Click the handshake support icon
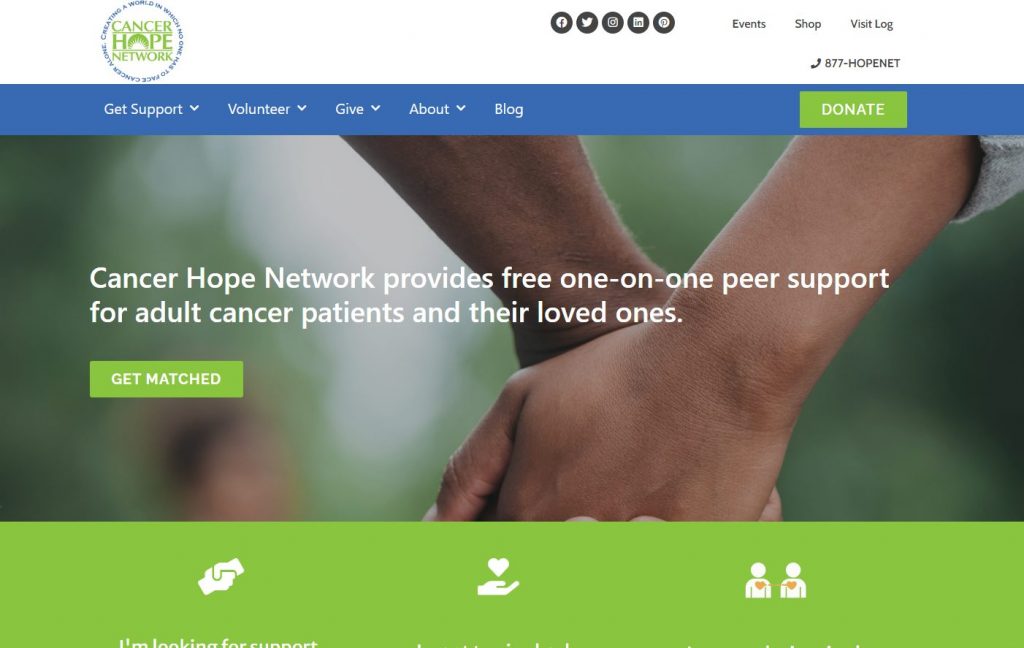The height and width of the screenshot is (648, 1024). (221, 576)
